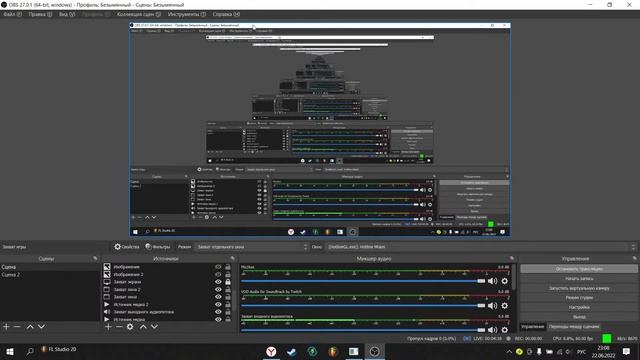
Task: Click Запустить виртуальную камеру button
Action: pyautogui.click(x=579, y=288)
